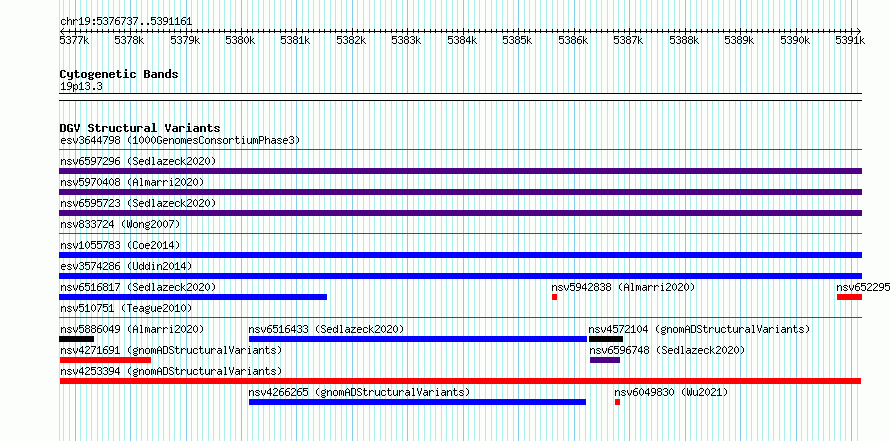This screenshot has width=890, height=441.
Task: Click the red nsv4271691 variant bar
Action: 105,360
